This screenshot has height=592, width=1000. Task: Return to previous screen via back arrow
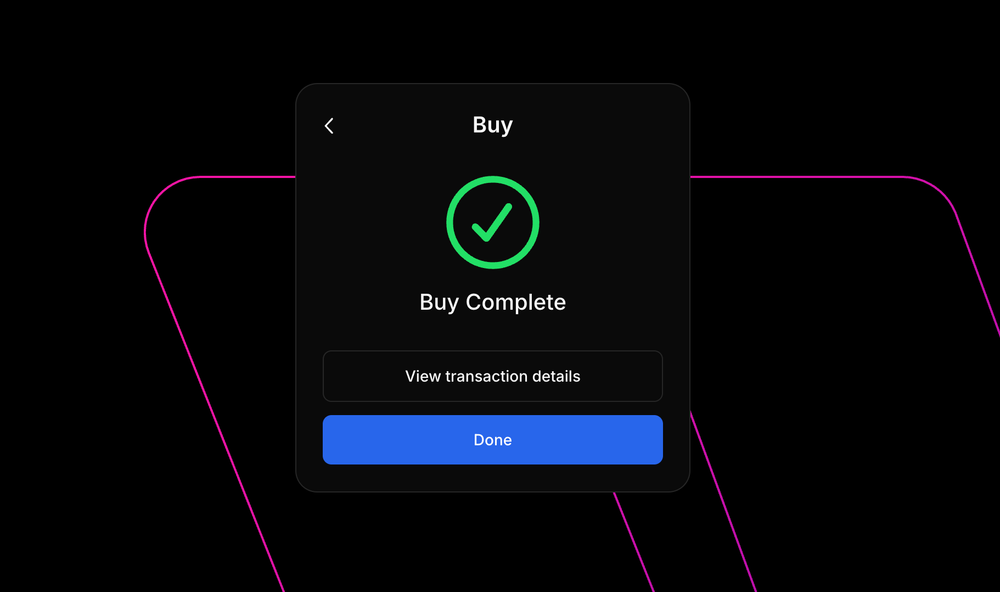[x=329, y=126]
